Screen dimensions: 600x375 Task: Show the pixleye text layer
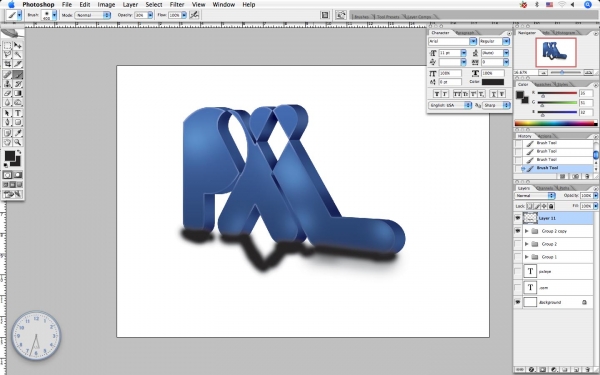[518, 271]
